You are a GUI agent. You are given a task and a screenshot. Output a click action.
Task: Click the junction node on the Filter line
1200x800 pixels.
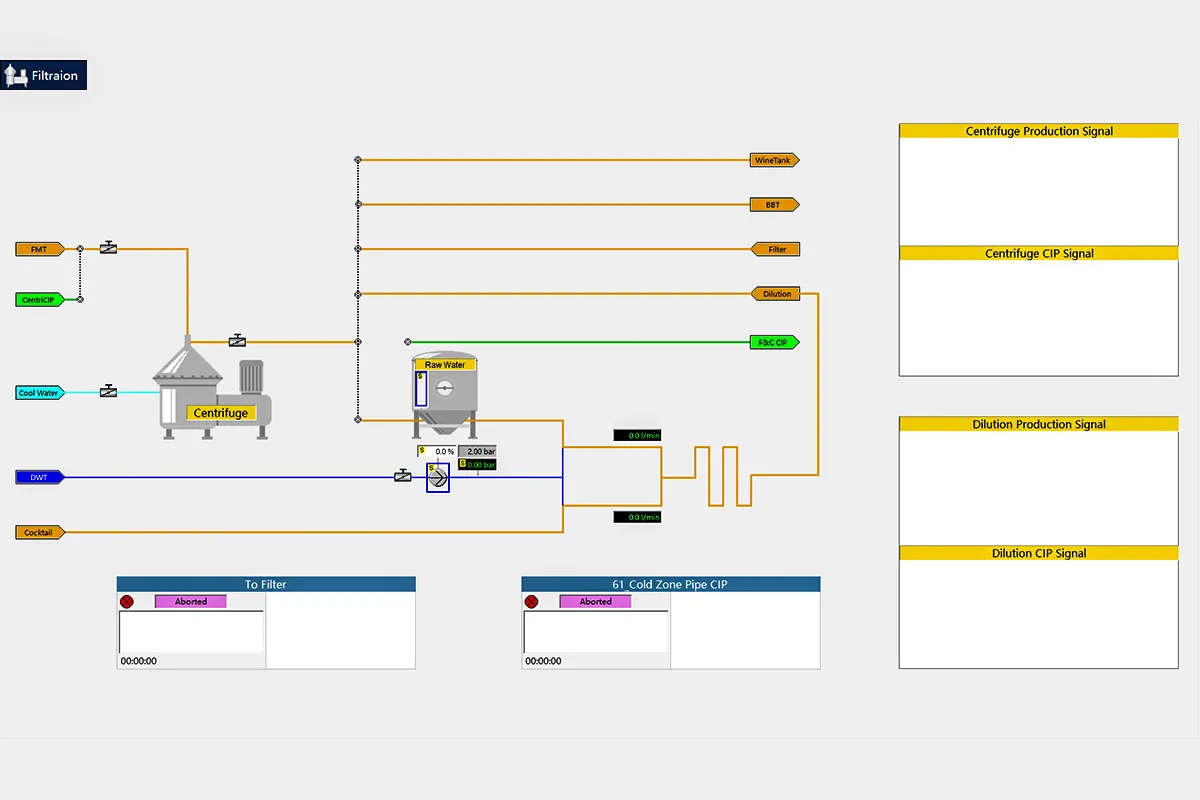point(358,249)
